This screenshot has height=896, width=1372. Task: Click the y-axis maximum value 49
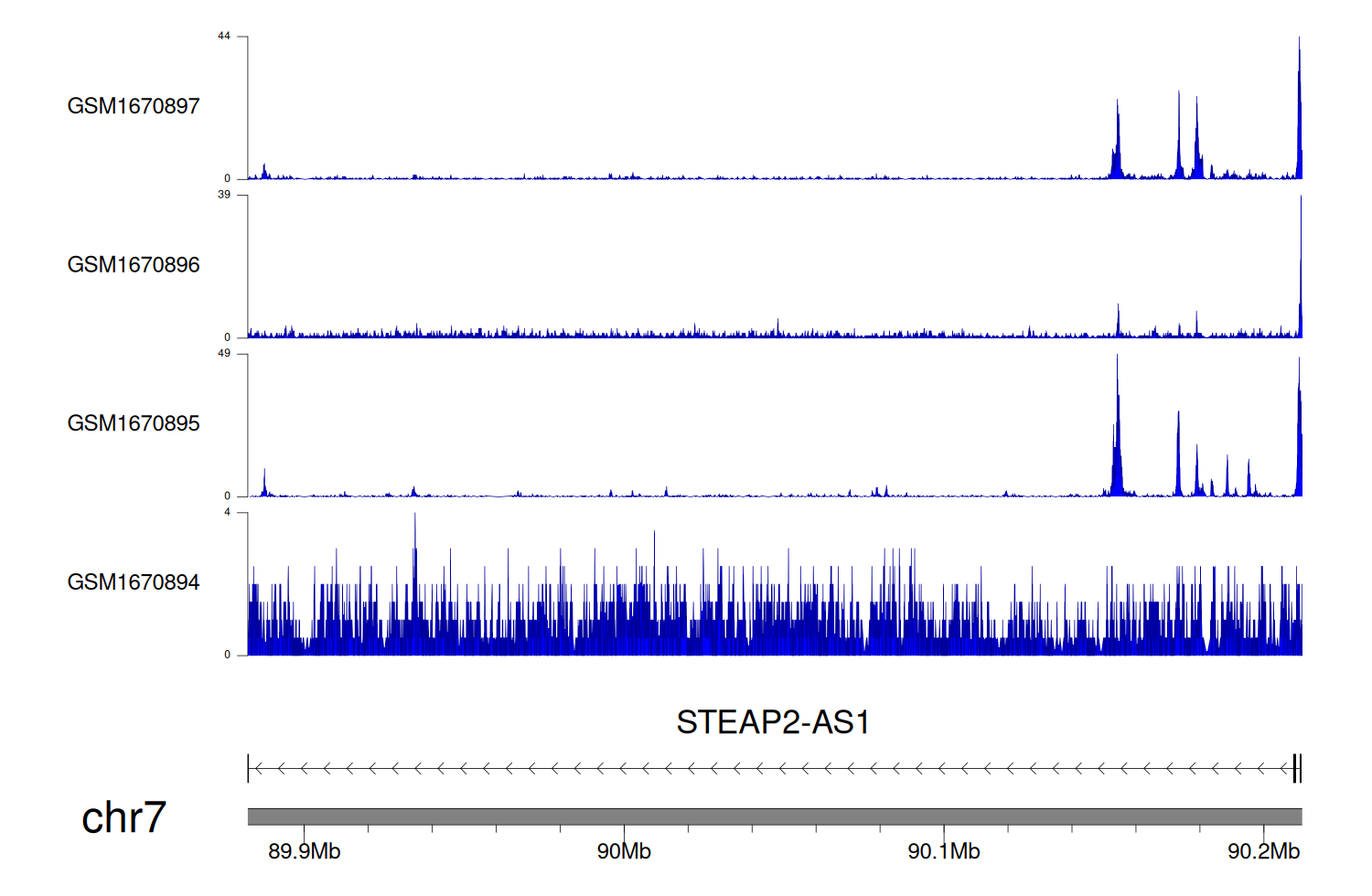click(x=224, y=354)
